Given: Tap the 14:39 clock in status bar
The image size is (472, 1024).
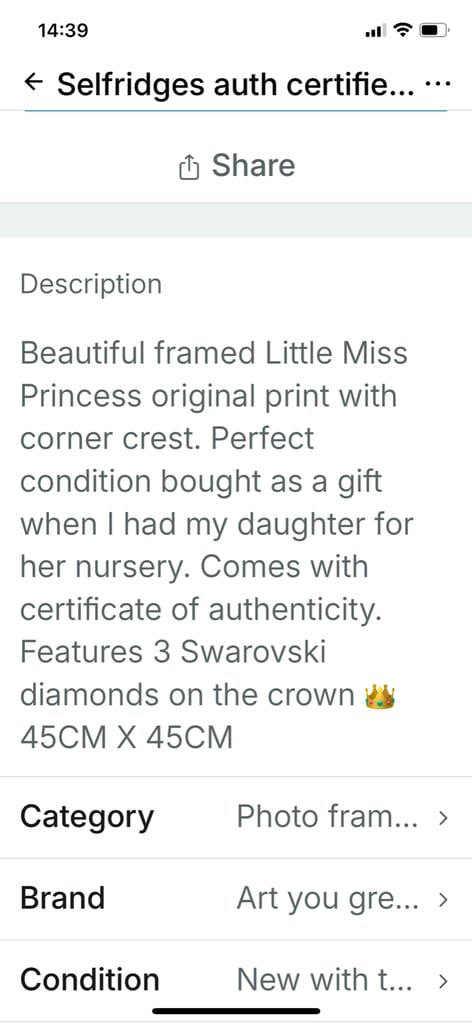Looking at the screenshot, I should pyautogui.click(x=63, y=30).
